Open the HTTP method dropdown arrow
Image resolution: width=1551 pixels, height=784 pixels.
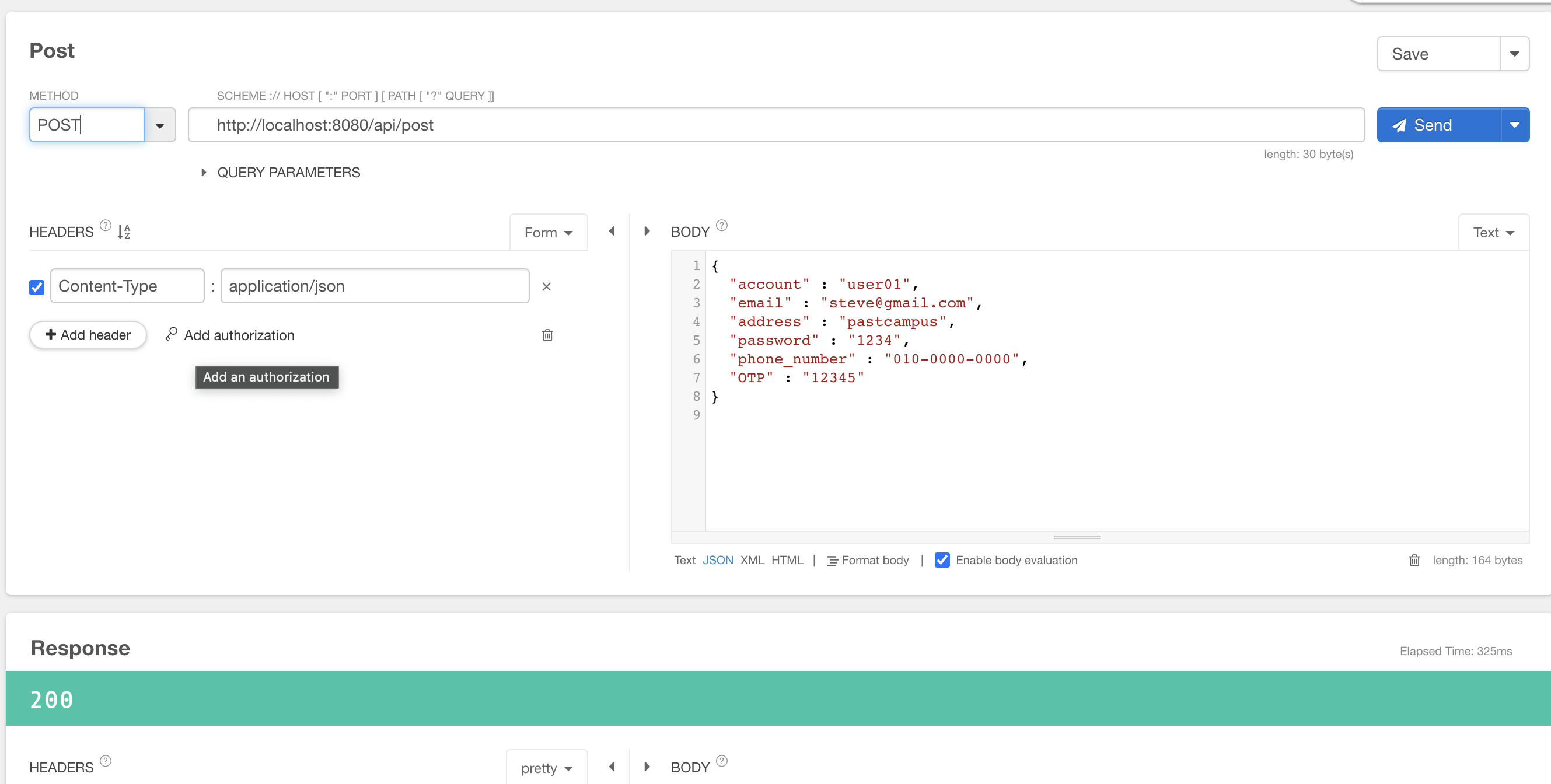(159, 125)
